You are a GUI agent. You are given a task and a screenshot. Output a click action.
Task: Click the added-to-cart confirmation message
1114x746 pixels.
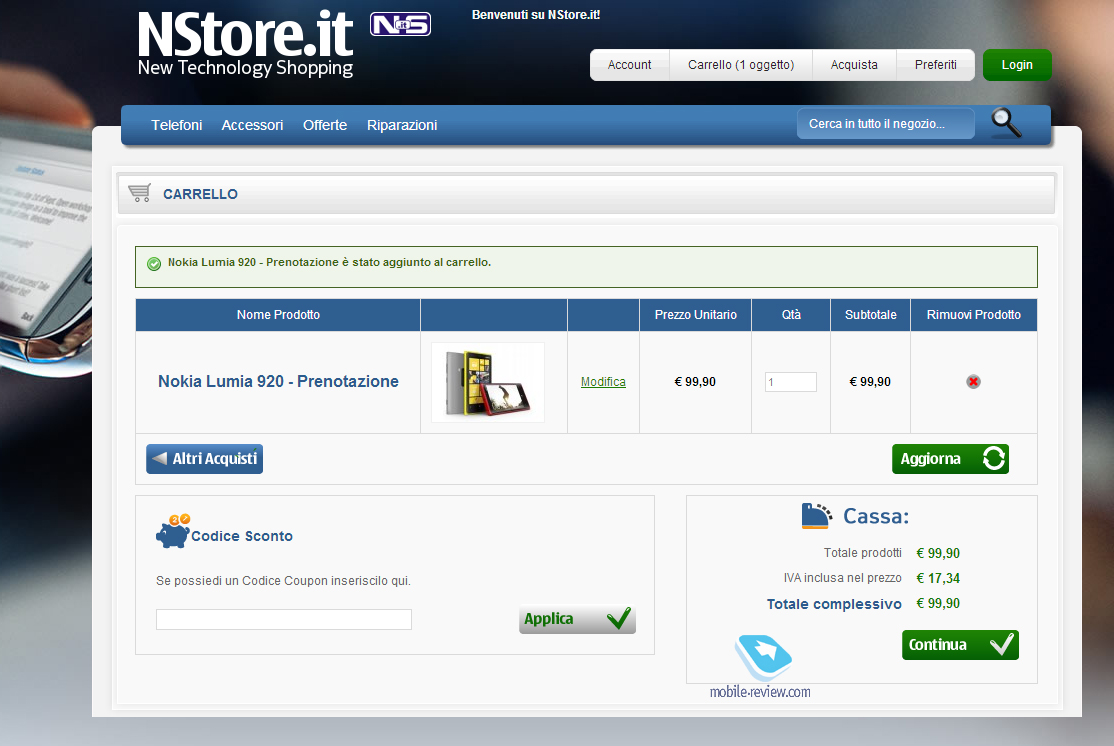click(329, 262)
